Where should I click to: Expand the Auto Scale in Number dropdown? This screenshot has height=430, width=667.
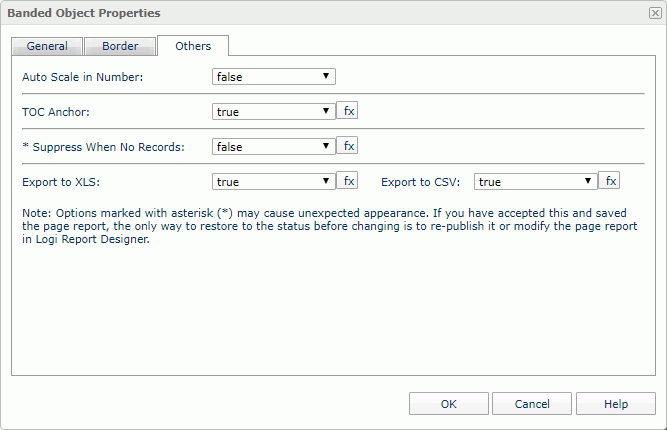click(x=273, y=76)
